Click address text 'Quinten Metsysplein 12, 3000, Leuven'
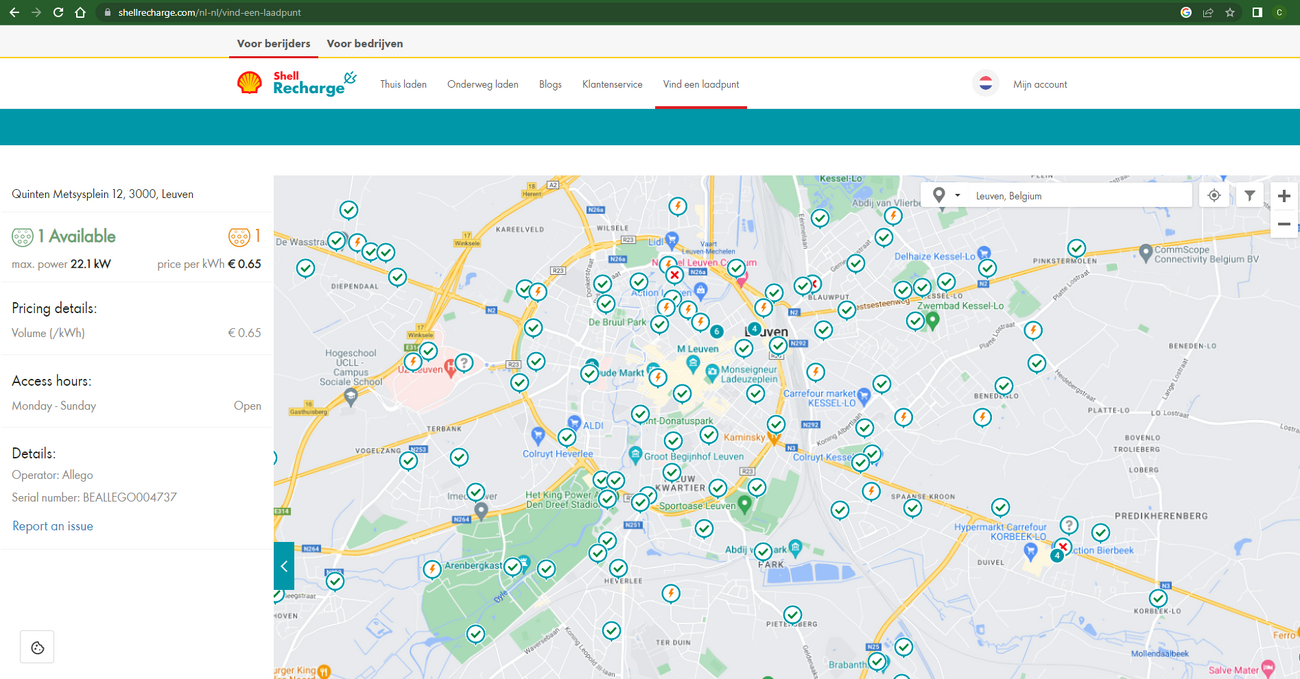The image size is (1300, 679). click(103, 194)
